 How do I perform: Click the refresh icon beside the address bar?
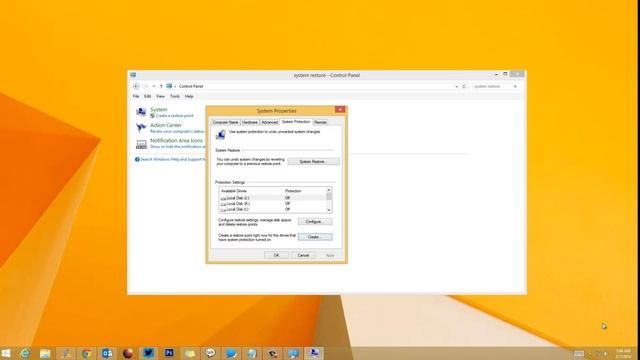464,87
